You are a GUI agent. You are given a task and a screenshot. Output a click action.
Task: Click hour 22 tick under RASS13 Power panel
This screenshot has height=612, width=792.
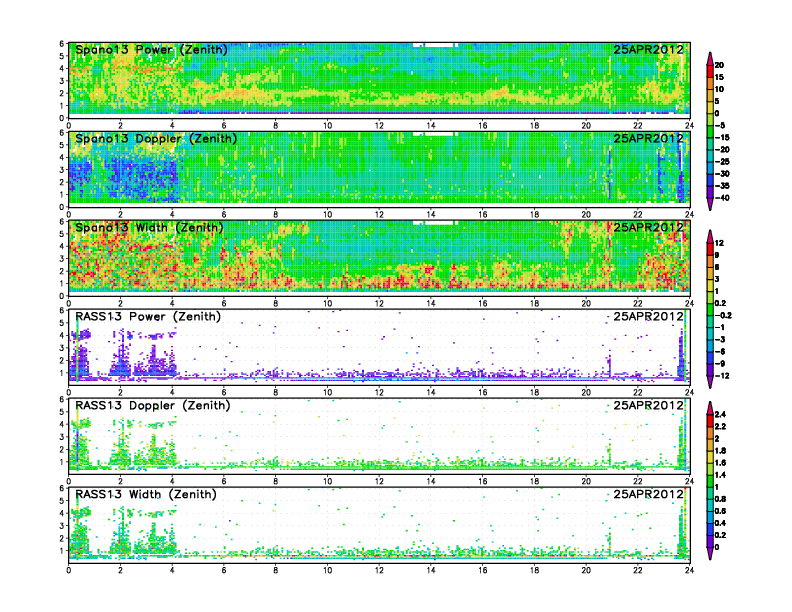tap(638, 392)
